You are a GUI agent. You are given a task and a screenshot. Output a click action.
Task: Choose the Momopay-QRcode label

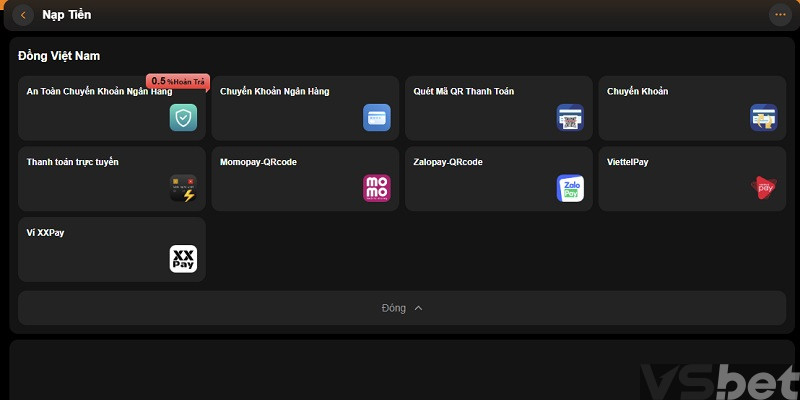pyautogui.click(x=258, y=162)
